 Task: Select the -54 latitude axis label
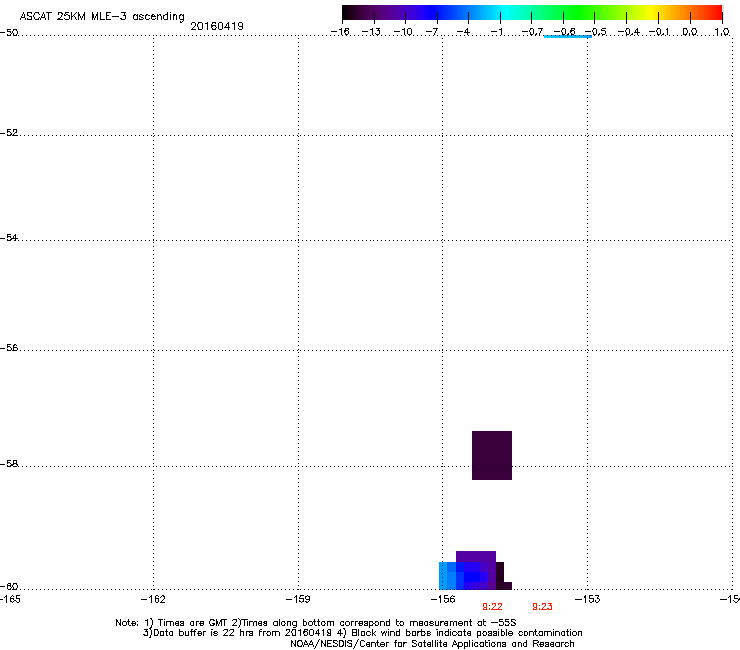pyautogui.click(x=9, y=237)
